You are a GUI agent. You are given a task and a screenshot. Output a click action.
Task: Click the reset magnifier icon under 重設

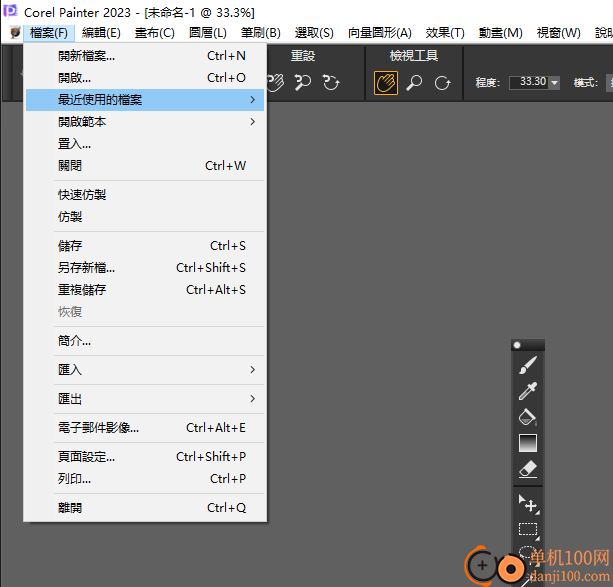(303, 83)
